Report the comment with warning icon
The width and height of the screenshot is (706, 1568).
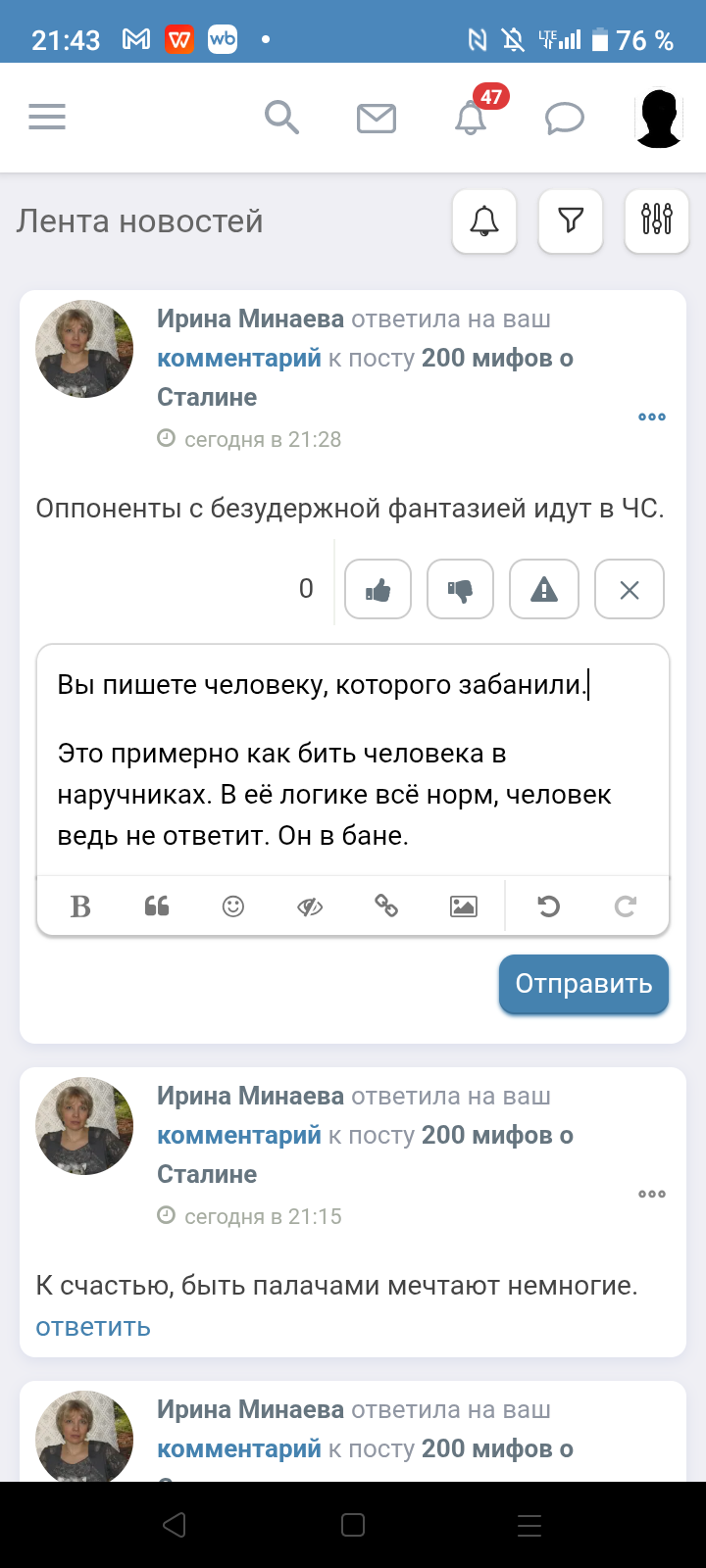pyautogui.click(x=544, y=590)
